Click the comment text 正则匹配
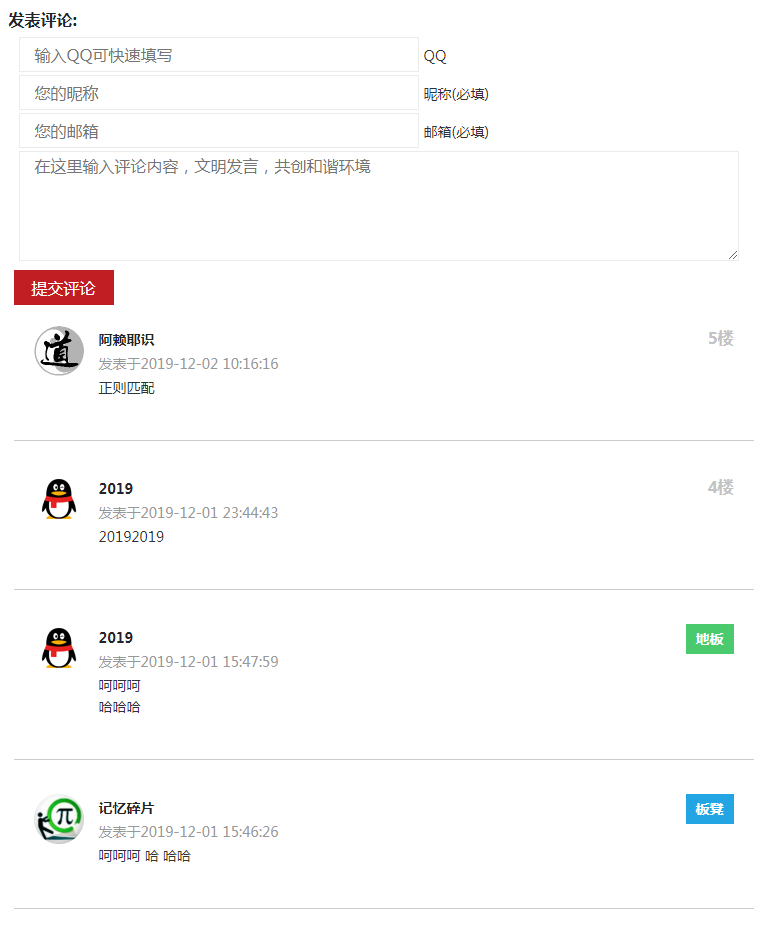 point(126,388)
